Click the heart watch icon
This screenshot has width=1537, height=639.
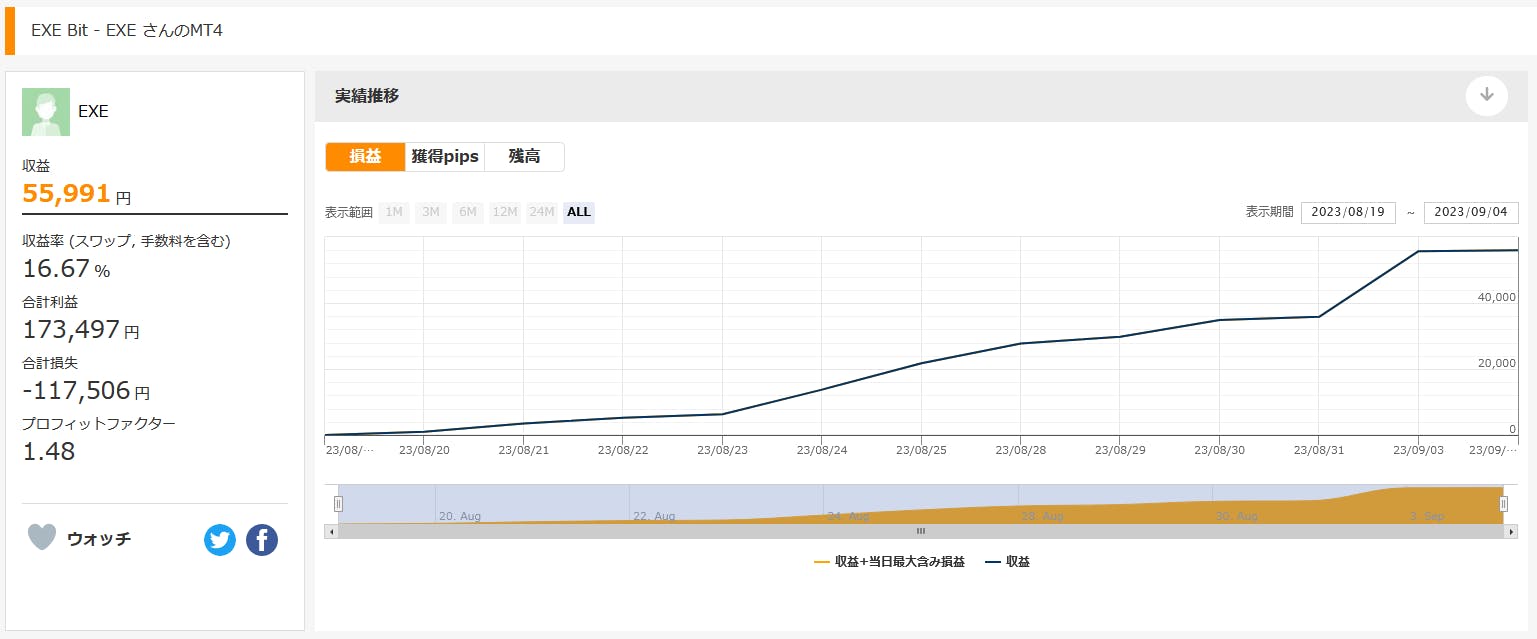coord(42,538)
